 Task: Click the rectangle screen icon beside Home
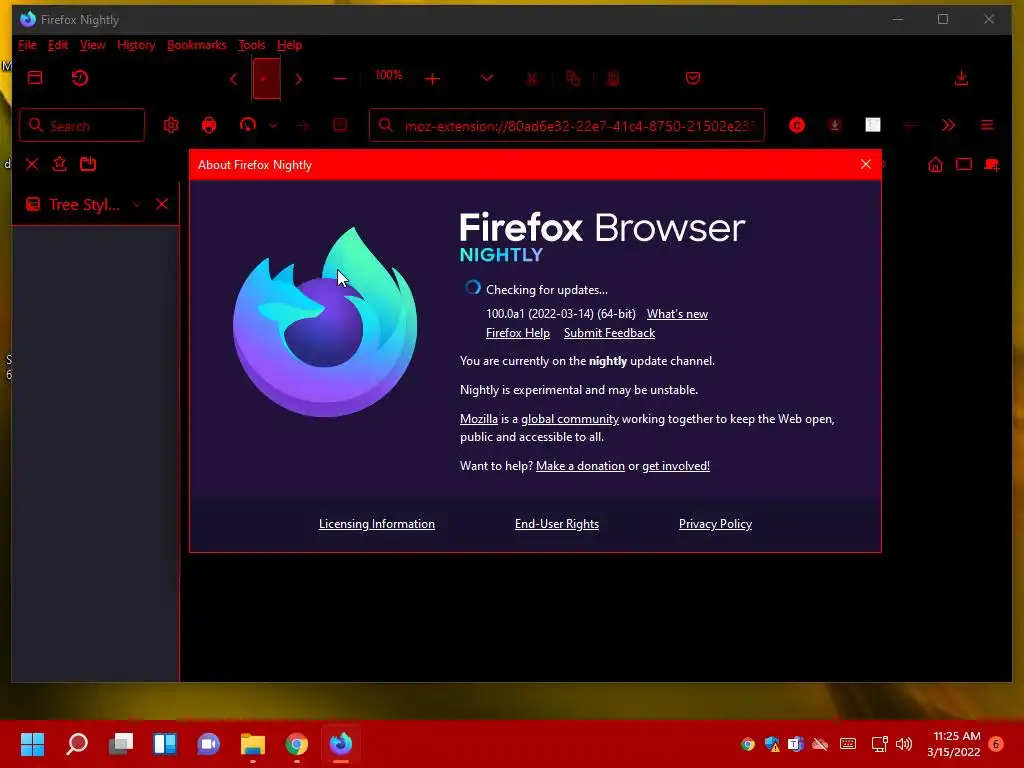[964, 164]
